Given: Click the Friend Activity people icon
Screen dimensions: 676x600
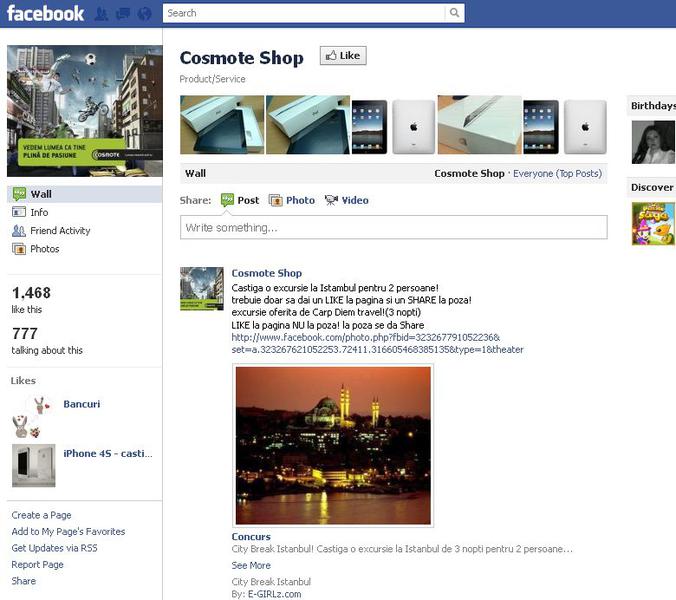Looking at the screenshot, I should click(19, 231).
